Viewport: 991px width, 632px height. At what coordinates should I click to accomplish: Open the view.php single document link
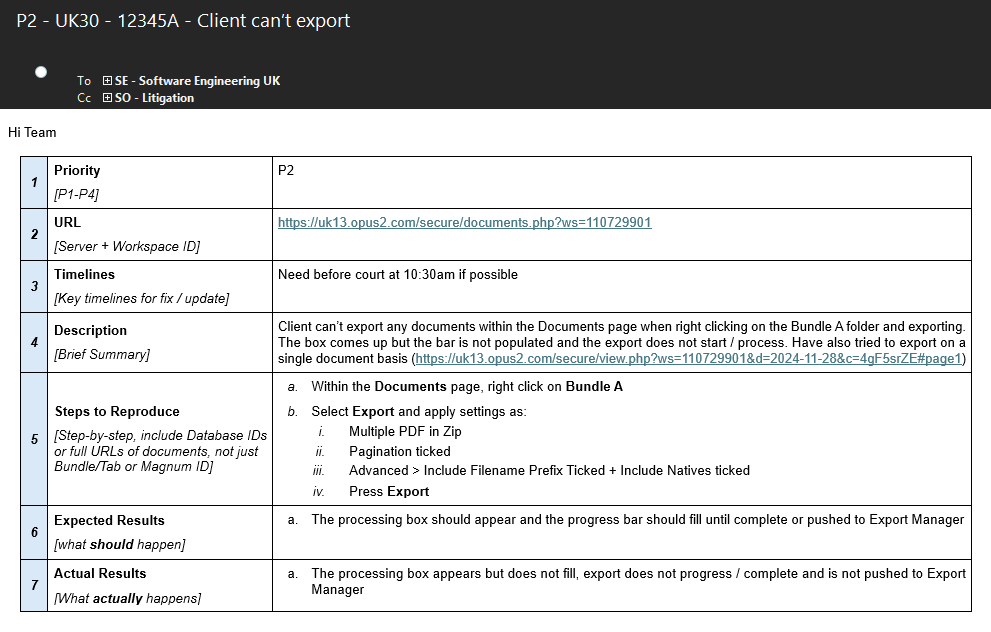tap(688, 358)
